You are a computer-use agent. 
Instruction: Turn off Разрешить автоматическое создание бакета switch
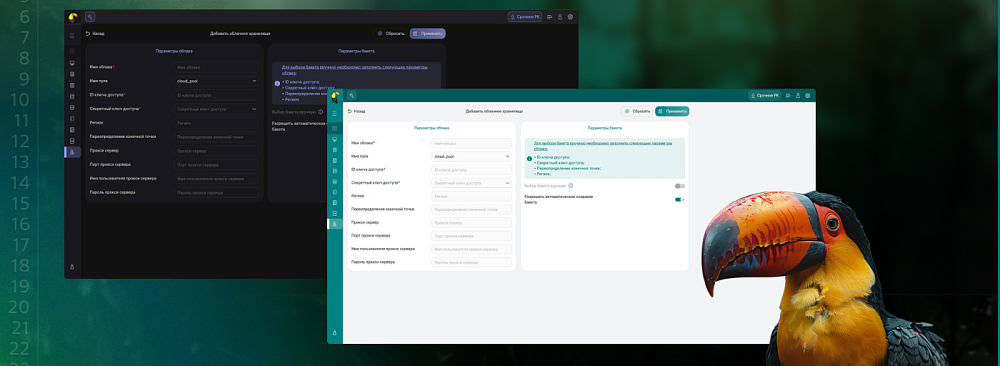point(680,200)
